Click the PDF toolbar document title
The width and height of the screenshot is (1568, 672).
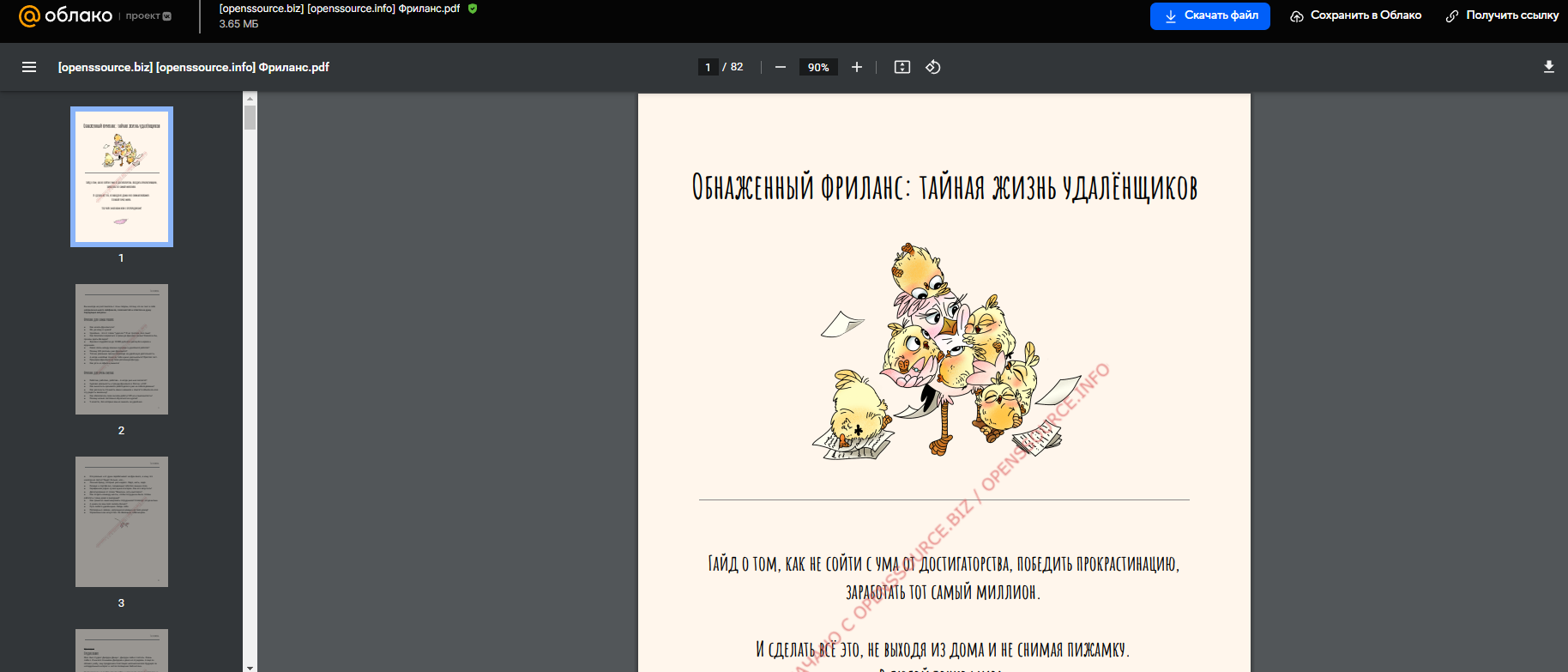click(x=194, y=67)
